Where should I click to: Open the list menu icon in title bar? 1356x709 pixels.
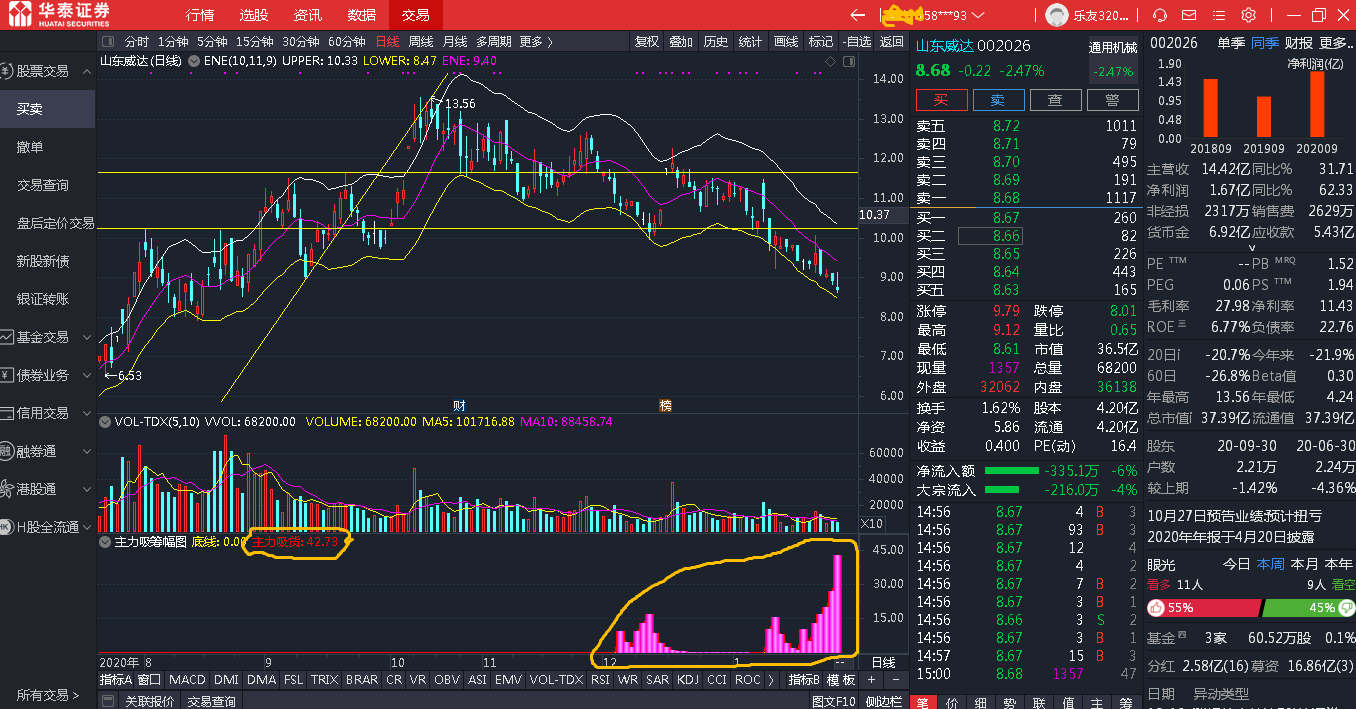(x=1219, y=15)
